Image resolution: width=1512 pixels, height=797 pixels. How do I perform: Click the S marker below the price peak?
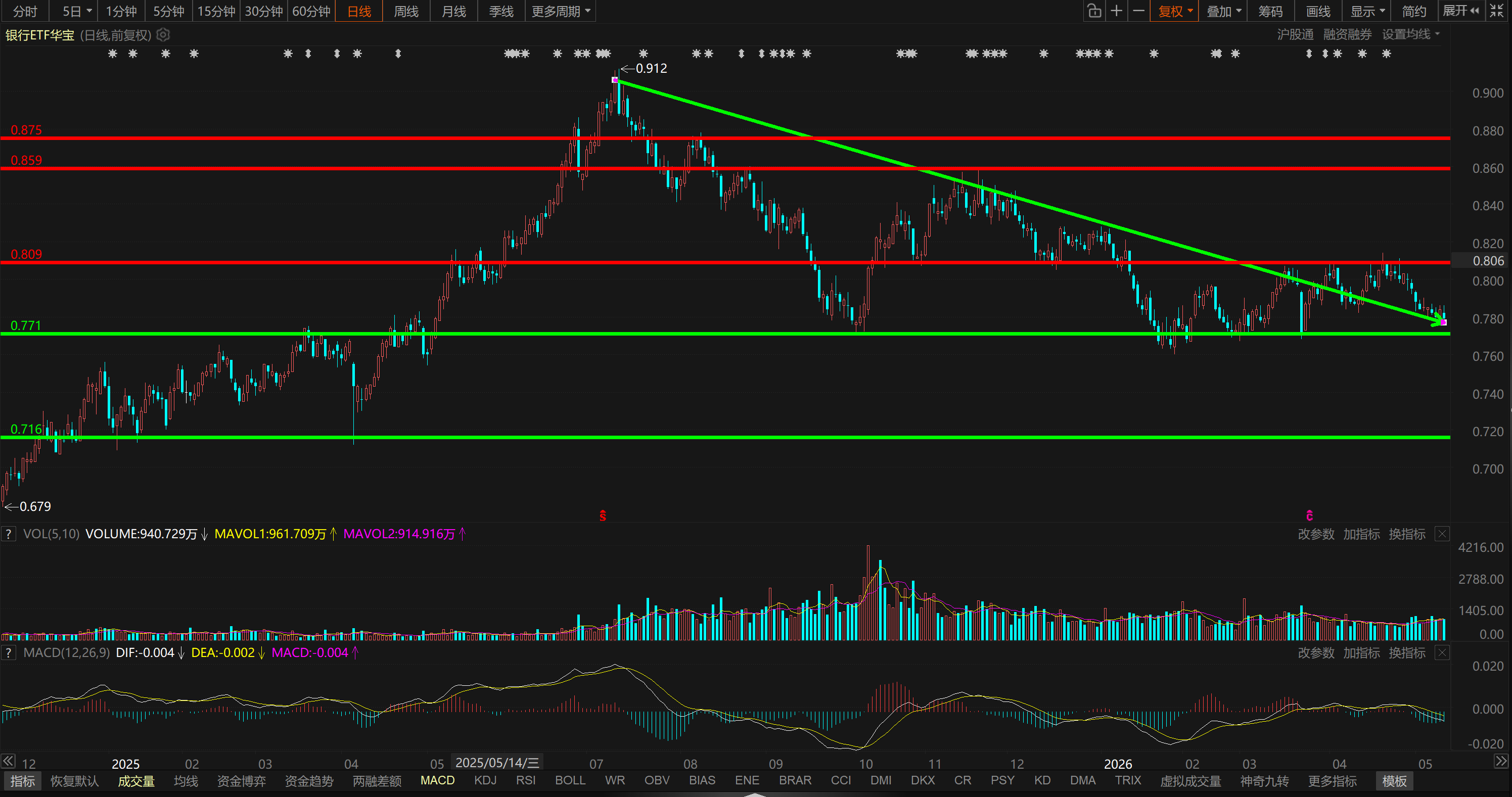point(603,516)
